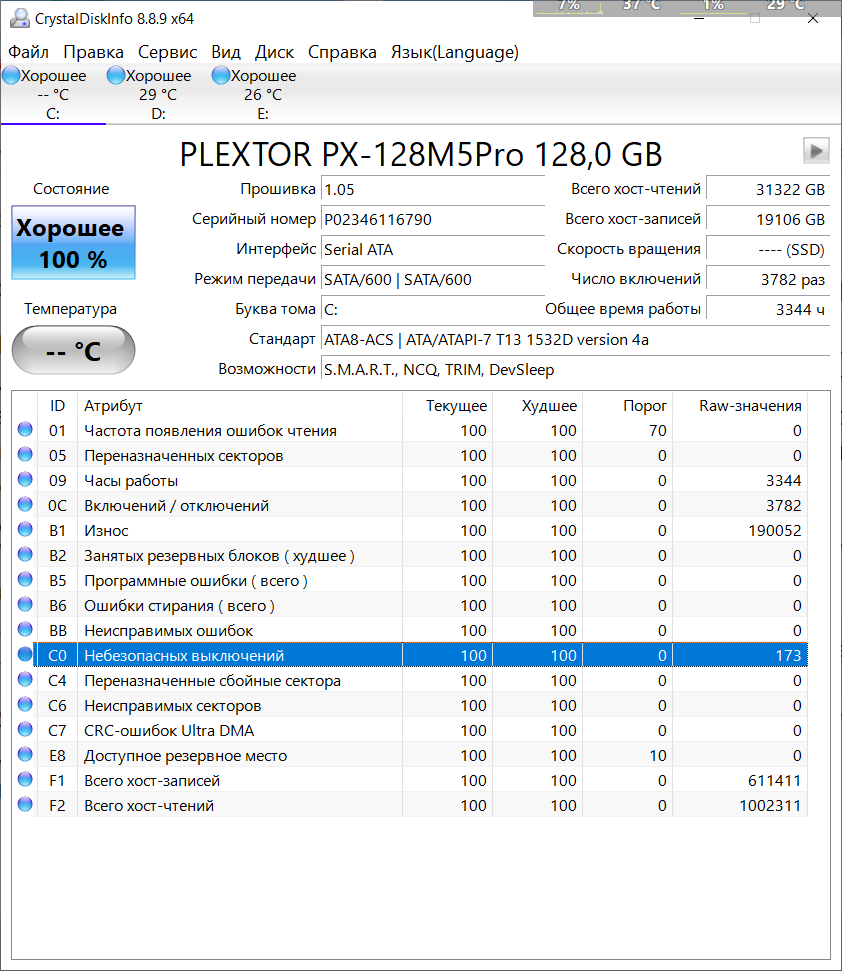Open the Правка menu
This screenshot has height=971, width=842.
[x=93, y=52]
